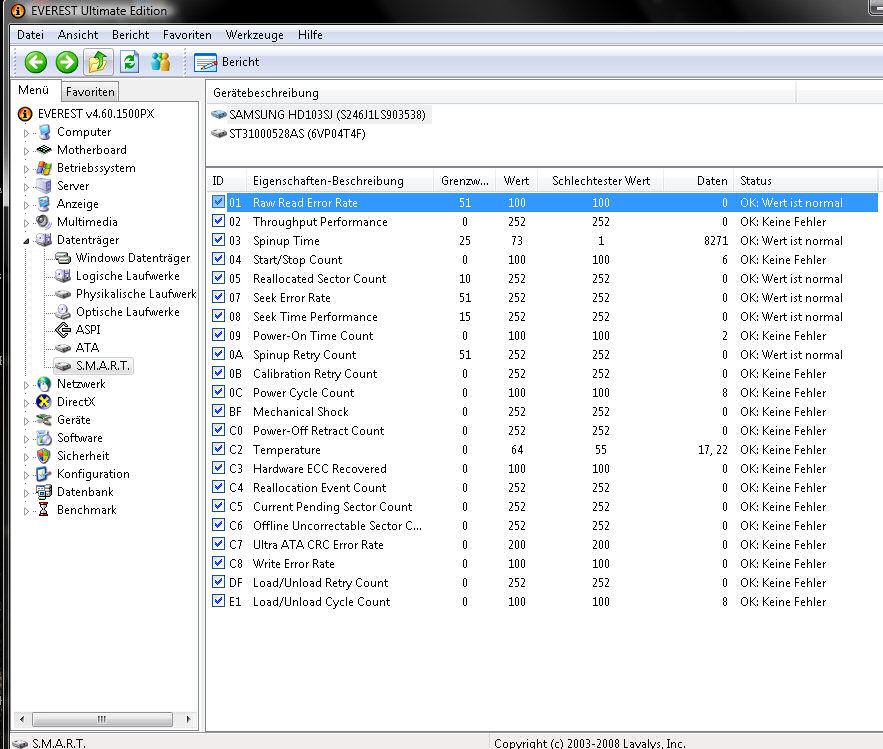Open the Werkzeuge menu

pos(255,35)
